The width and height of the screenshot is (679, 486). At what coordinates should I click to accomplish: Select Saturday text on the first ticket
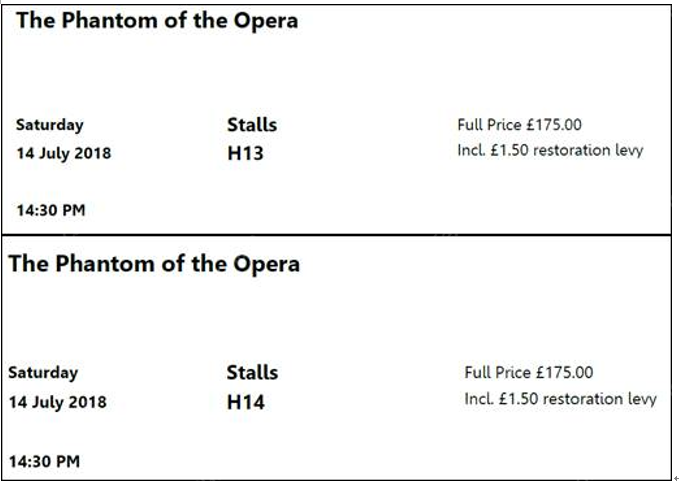(x=50, y=125)
